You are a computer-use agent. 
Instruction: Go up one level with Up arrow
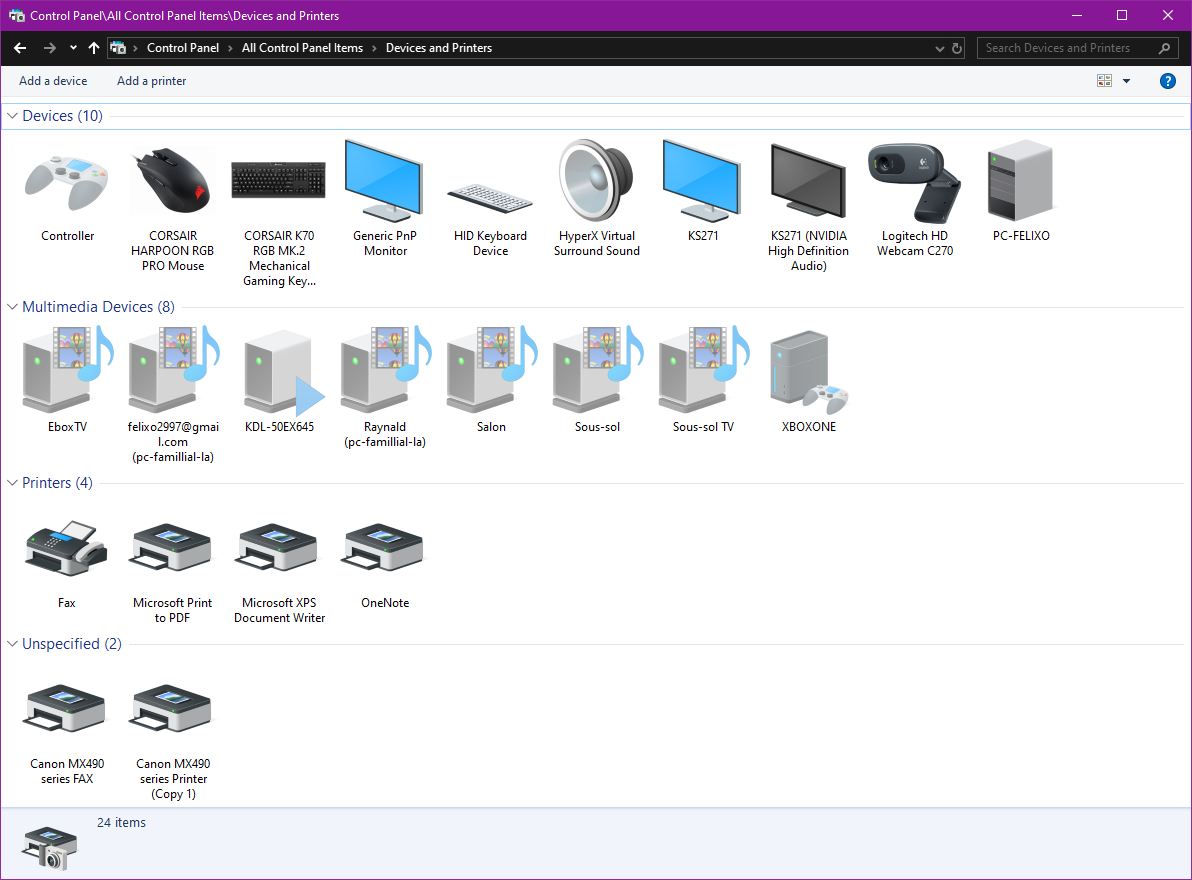pyautogui.click(x=94, y=48)
